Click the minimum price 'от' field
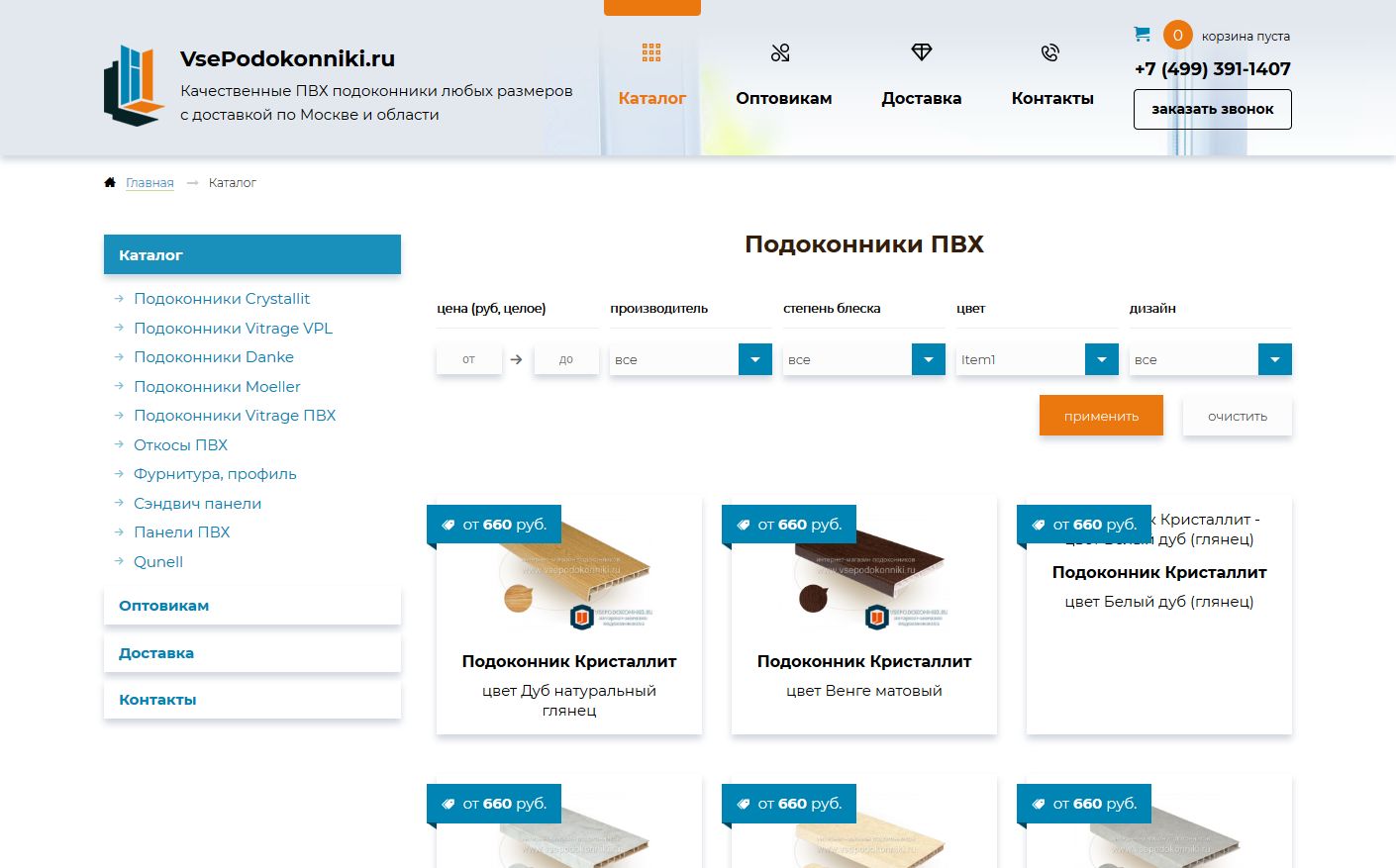The height and width of the screenshot is (868, 1396). [x=469, y=359]
